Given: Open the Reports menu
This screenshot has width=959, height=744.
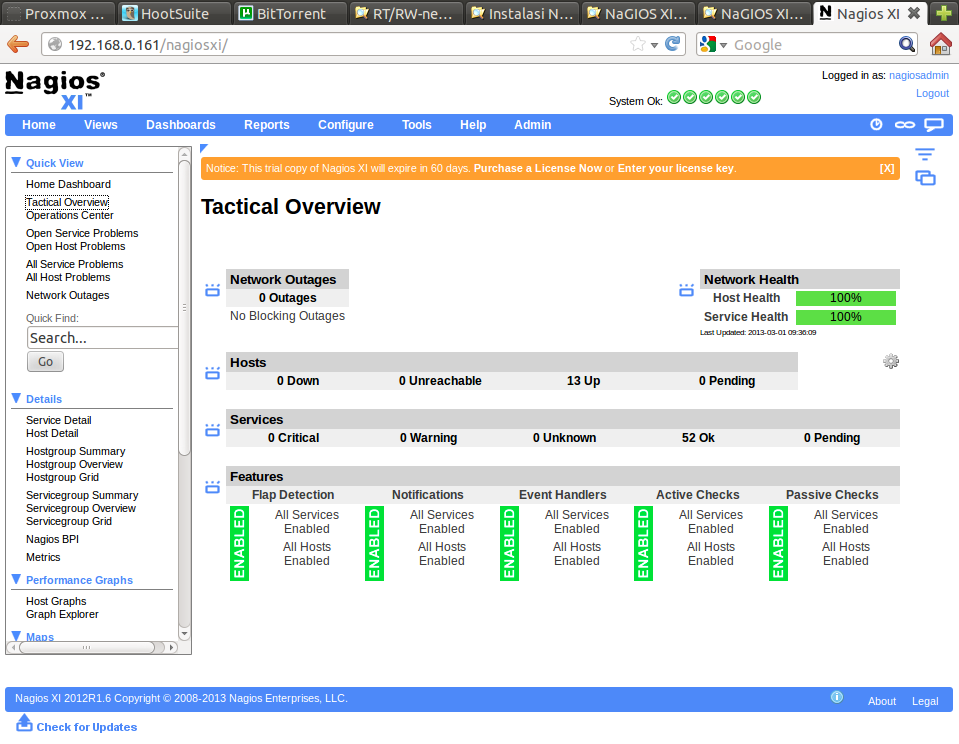Looking at the screenshot, I should click(266, 125).
